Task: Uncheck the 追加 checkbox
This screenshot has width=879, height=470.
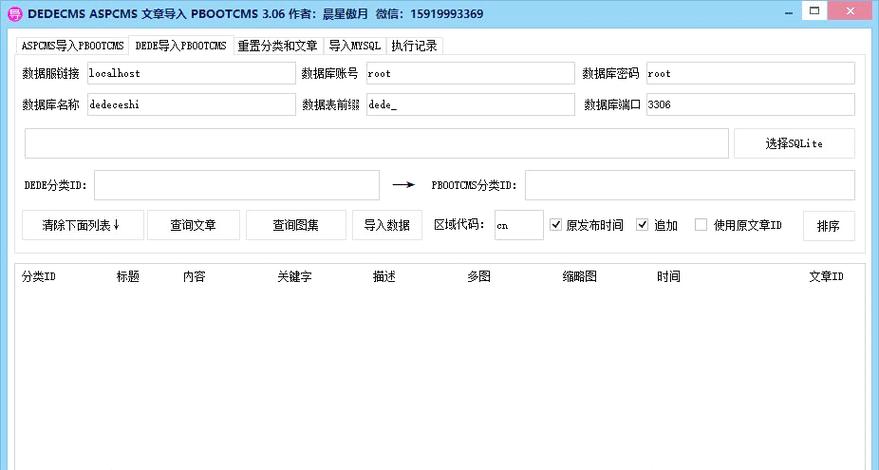Action: tap(643, 225)
